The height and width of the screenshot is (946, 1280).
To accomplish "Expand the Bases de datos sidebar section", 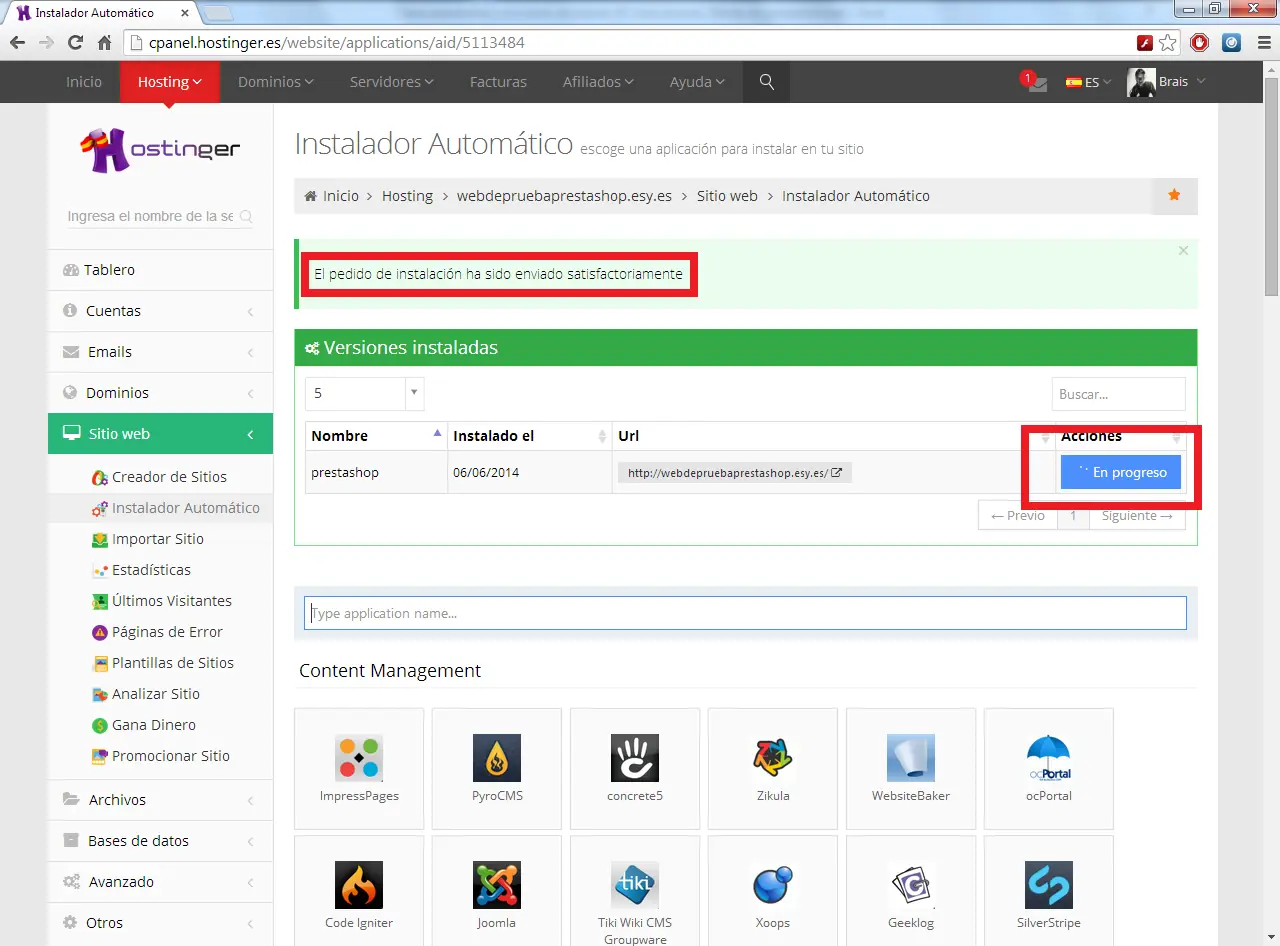I will pyautogui.click(x=160, y=841).
